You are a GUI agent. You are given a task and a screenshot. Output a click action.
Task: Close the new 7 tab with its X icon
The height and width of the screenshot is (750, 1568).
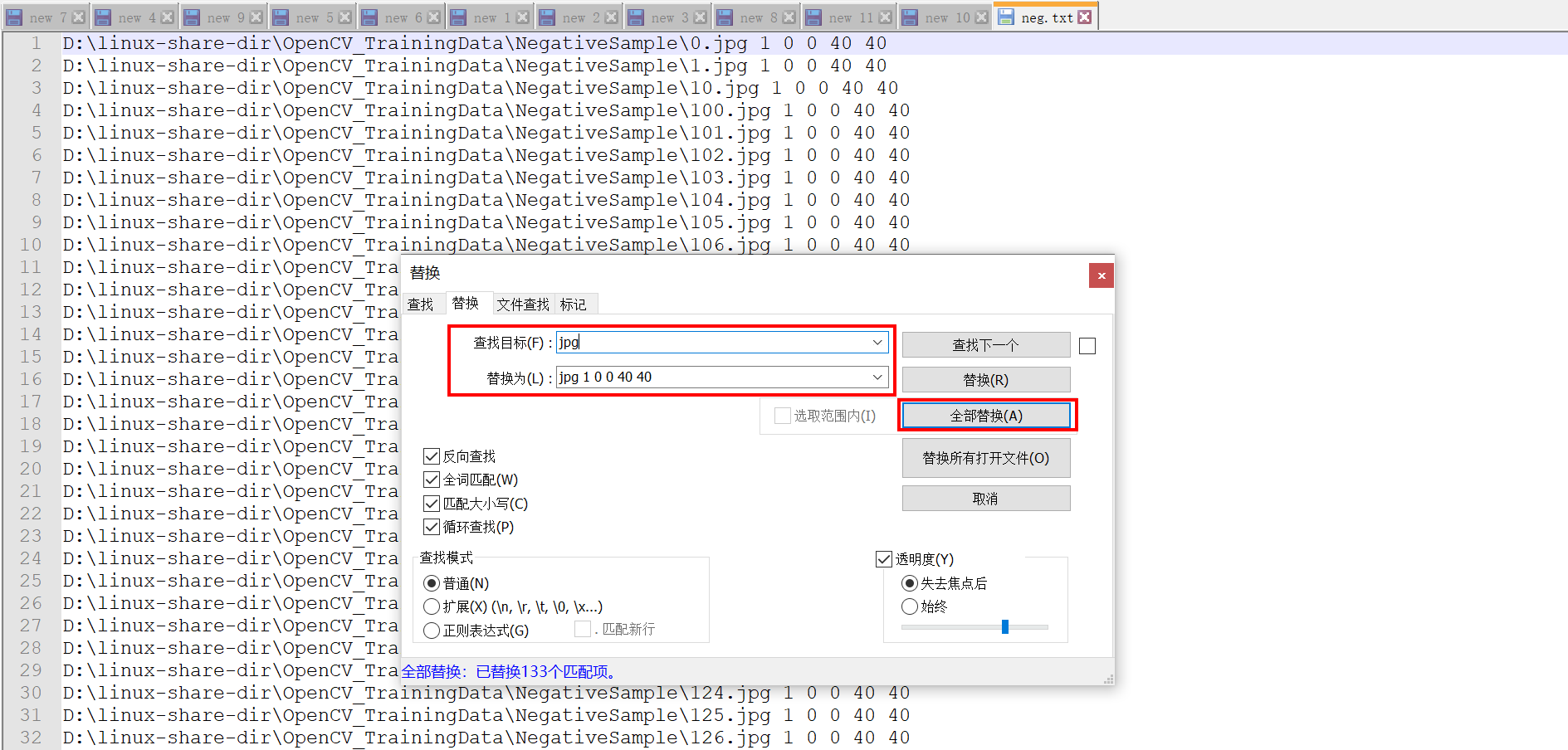pyautogui.click(x=78, y=17)
